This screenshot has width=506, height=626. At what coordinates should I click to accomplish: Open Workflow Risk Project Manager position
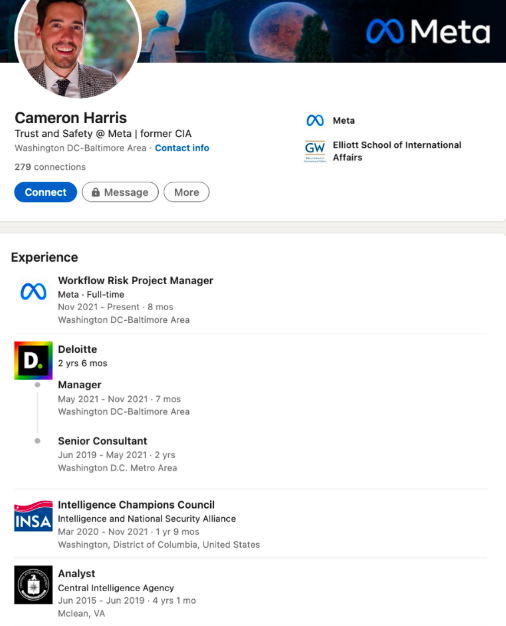coord(135,280)
